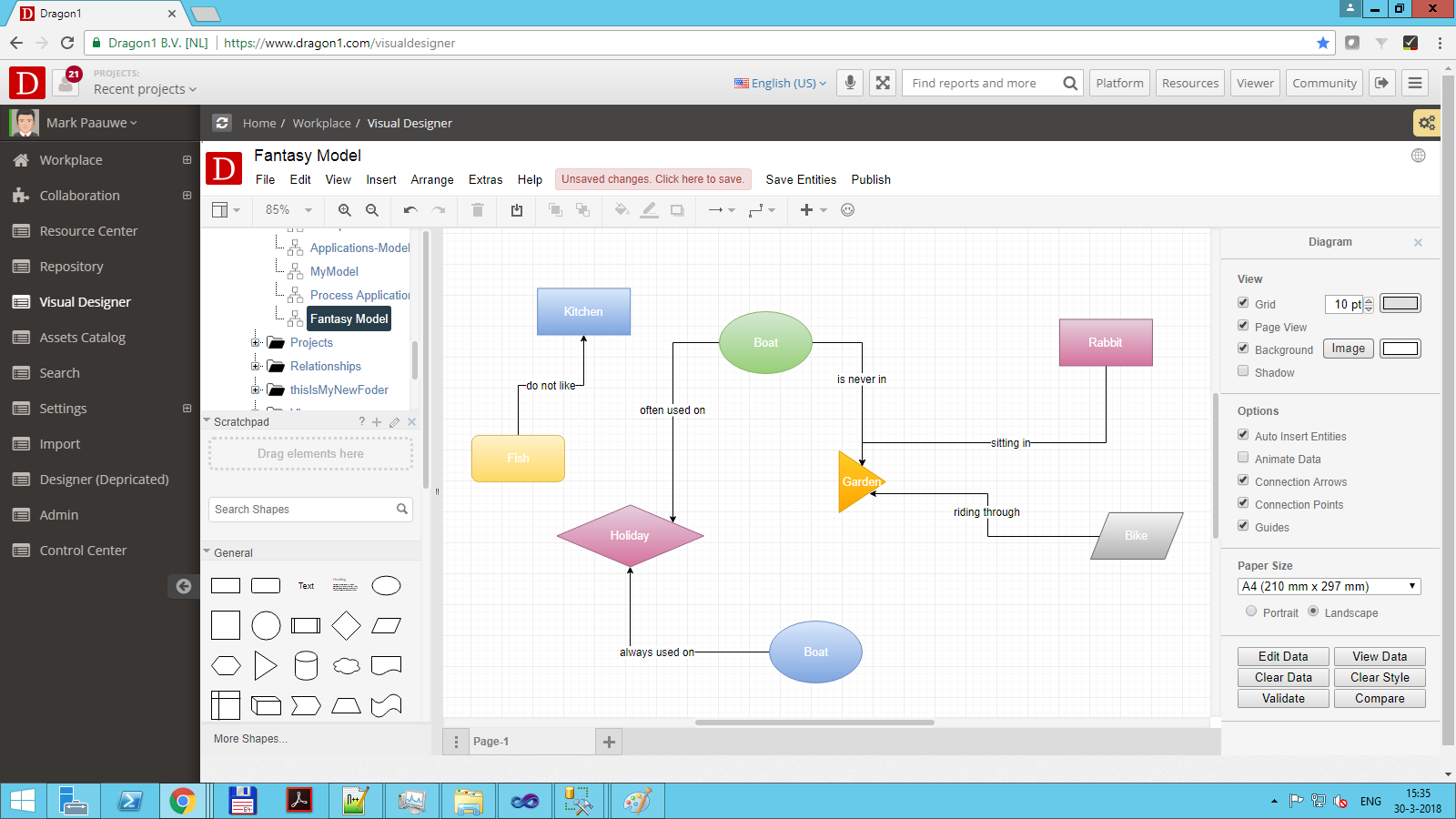Click the fullscreen expand icon in header
1456x819 pixels.
coord(883,83)
